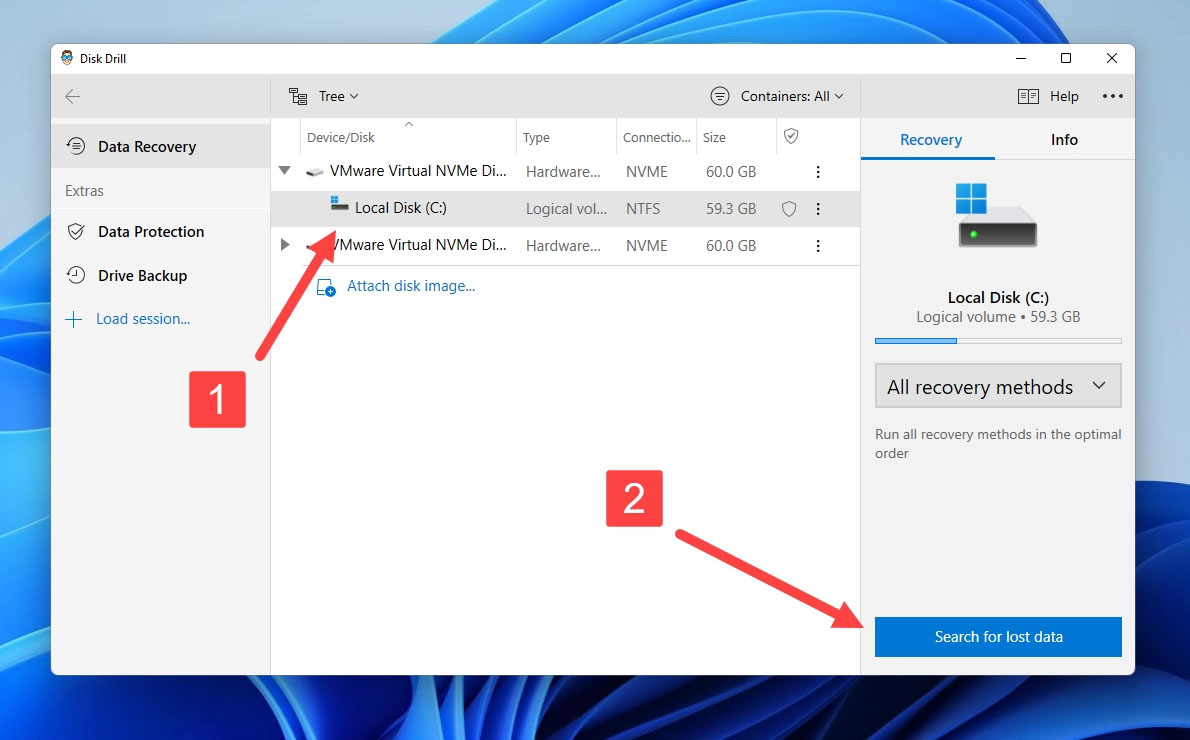Image resolution: width=1190 pixels, height=740 pixels.
Task: Click the first VMware disk drive icon
Action: (314, 172)
